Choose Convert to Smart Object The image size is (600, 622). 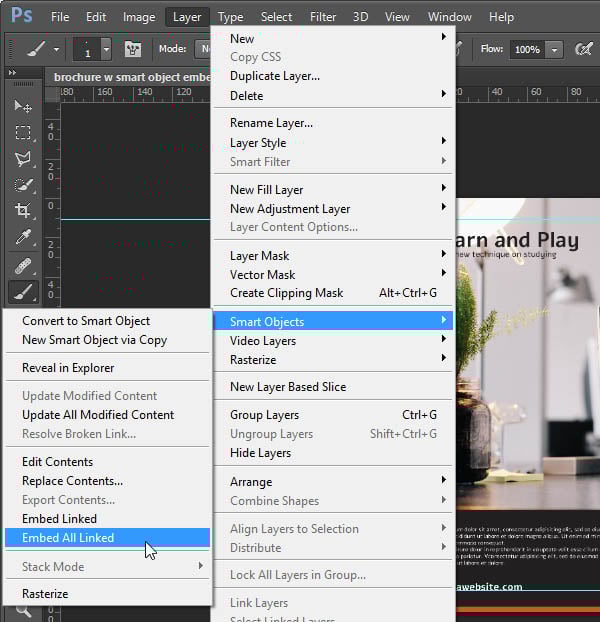107,321
